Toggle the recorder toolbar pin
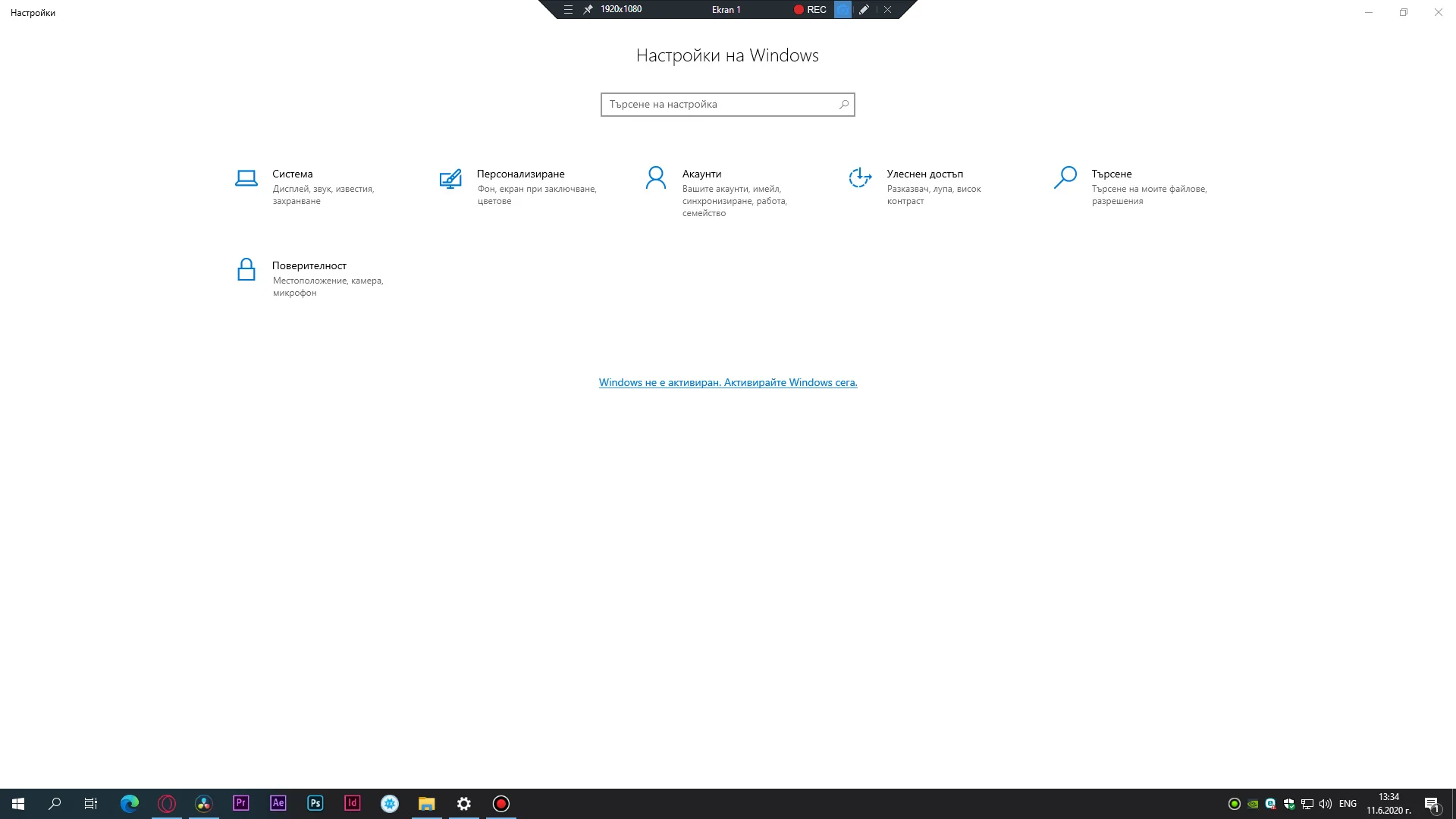 pos(588,10)
